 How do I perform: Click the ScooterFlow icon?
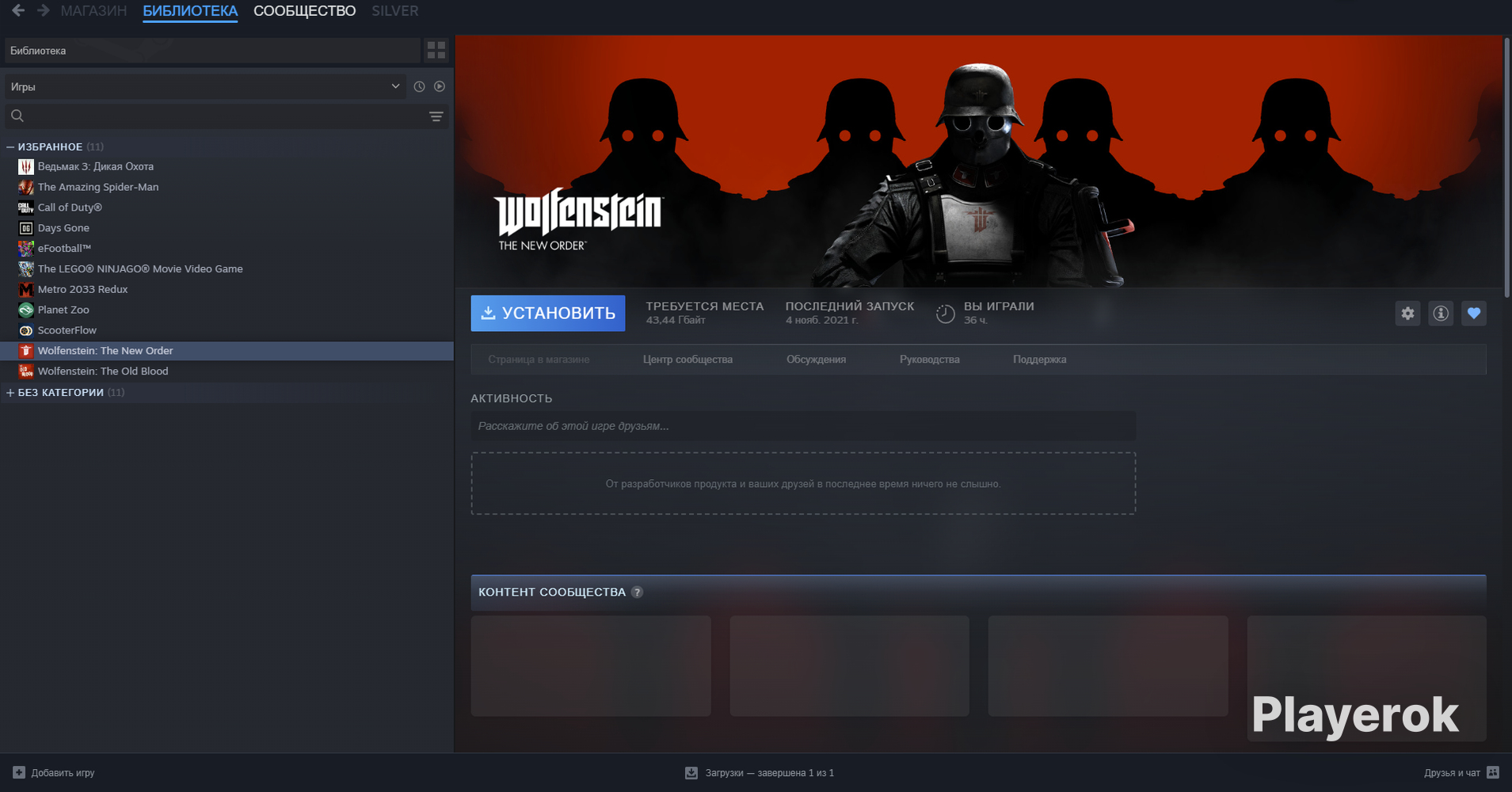click(26, 330)
